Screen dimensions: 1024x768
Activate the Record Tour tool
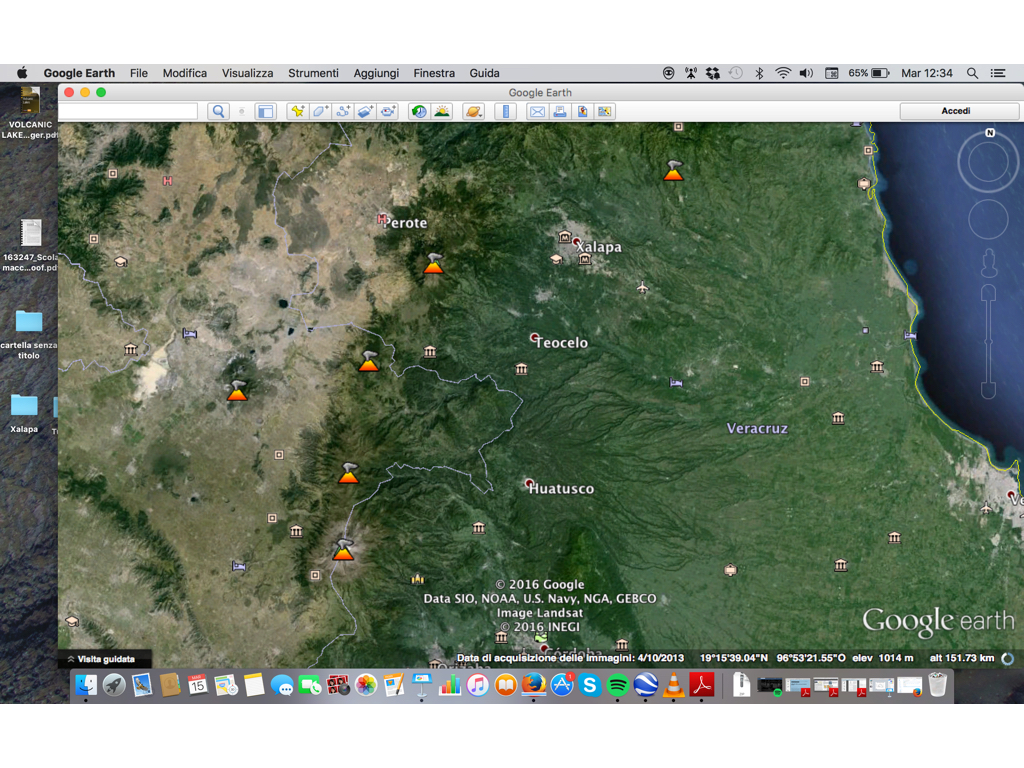coord(389,111)
